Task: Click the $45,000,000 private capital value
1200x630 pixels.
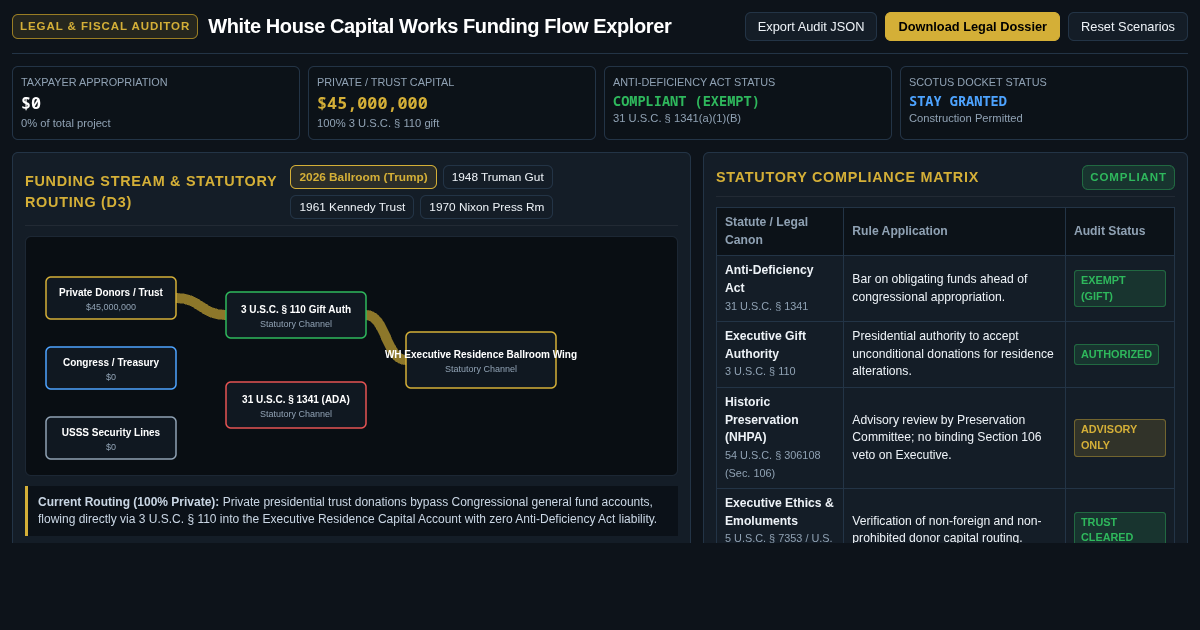Action: click(372, 103)
